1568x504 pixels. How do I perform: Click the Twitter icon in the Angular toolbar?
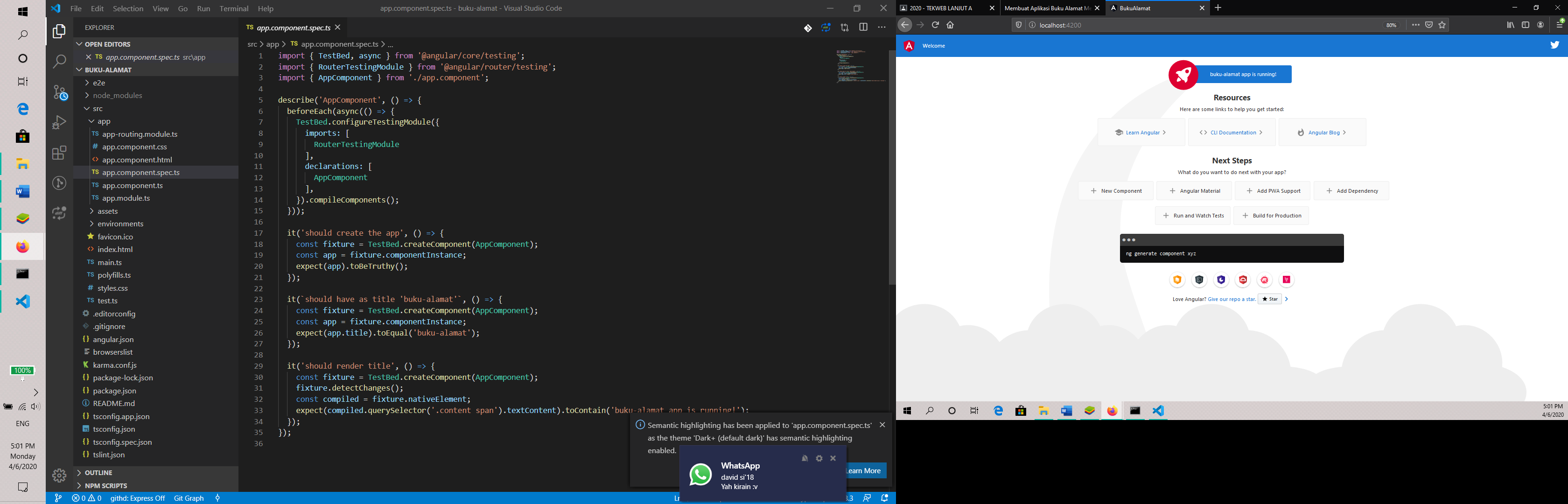tap(1554, 45)
